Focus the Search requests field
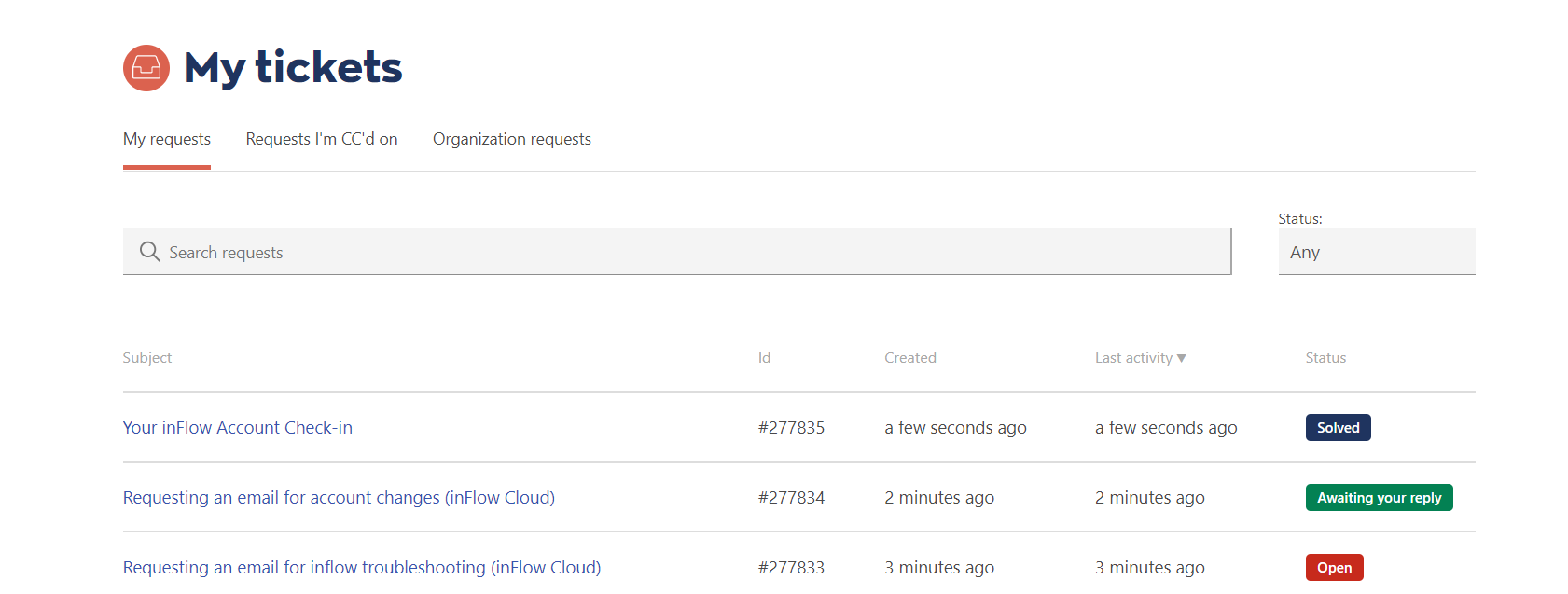 coord(677,252)
